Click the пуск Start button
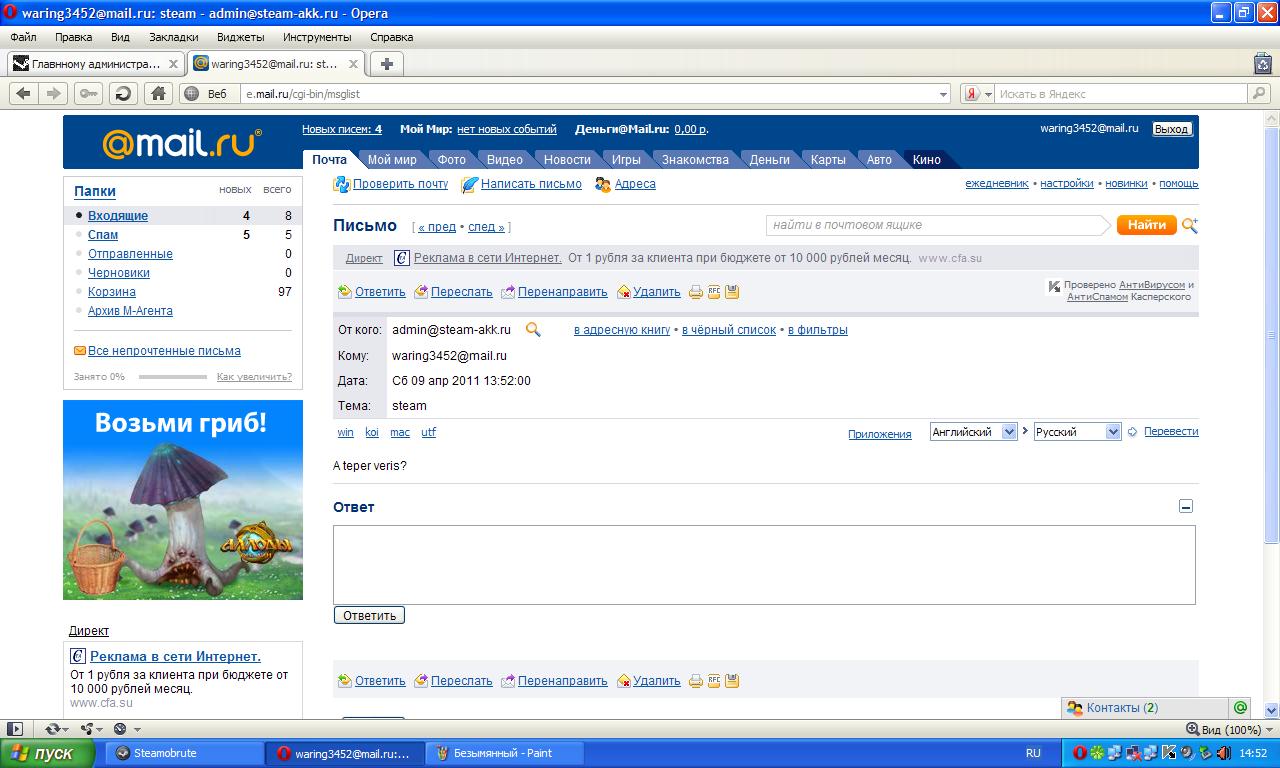The image size is (1280, 768). 48,753
